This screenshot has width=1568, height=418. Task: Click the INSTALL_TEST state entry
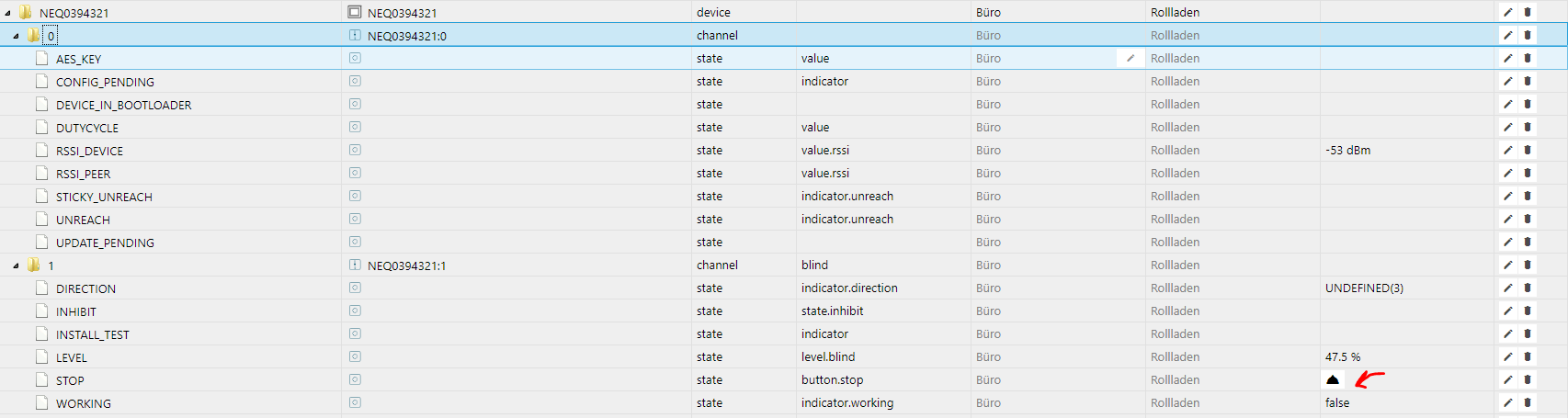92,334
